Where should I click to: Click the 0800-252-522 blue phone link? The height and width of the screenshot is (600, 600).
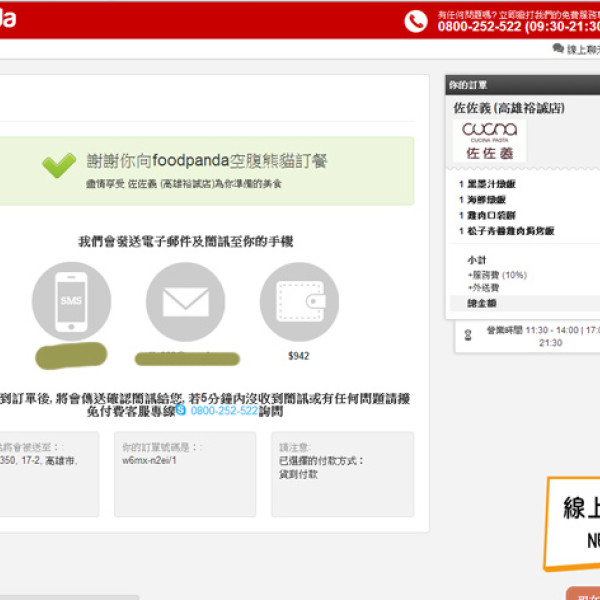(224, 410)
